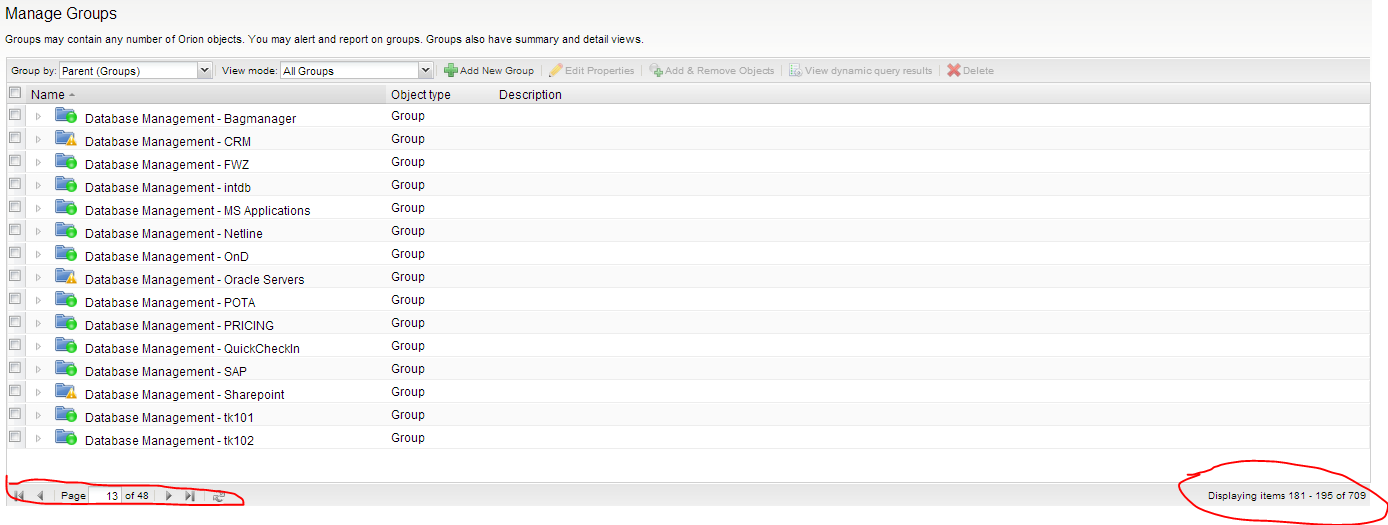Click the FWZ group folder icon
This screenshot has width=1388, height=525.
pyautogui.click(x=66, y=162)
